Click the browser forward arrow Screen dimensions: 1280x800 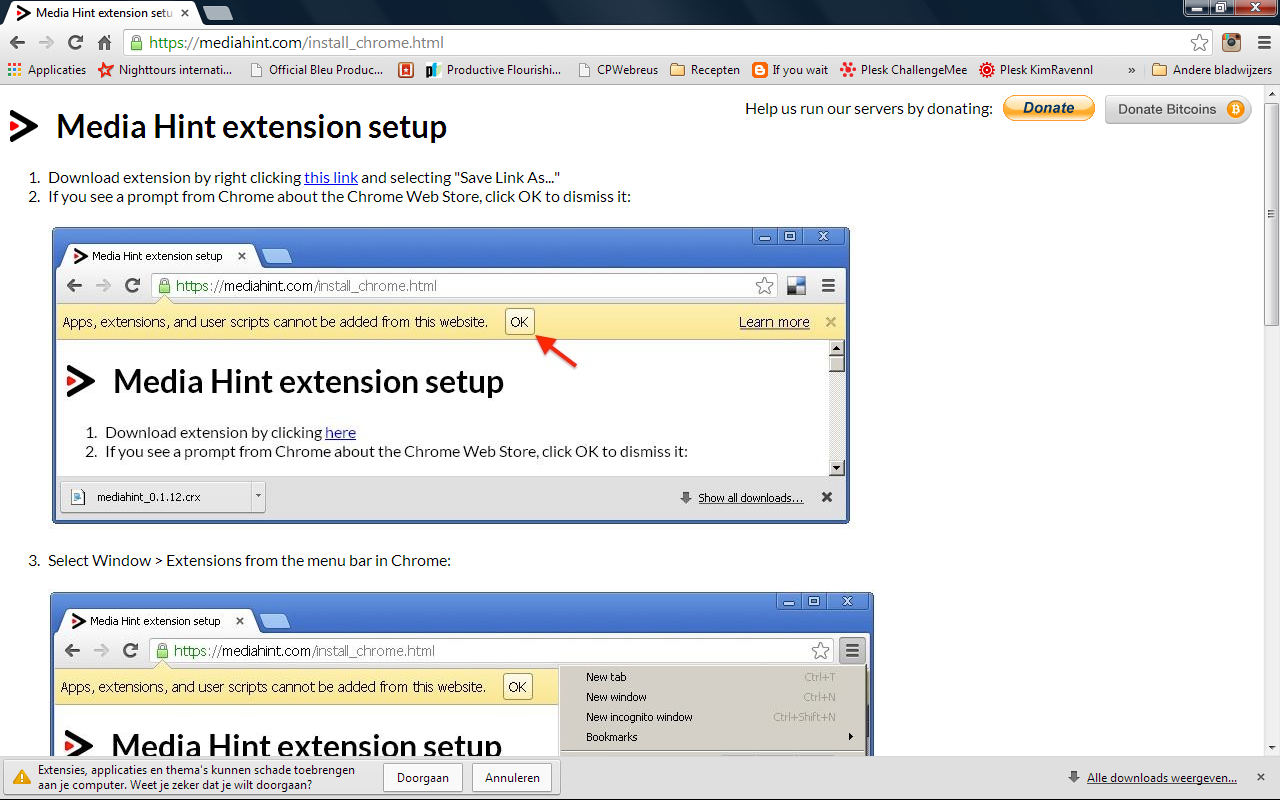tap(46, 43)
